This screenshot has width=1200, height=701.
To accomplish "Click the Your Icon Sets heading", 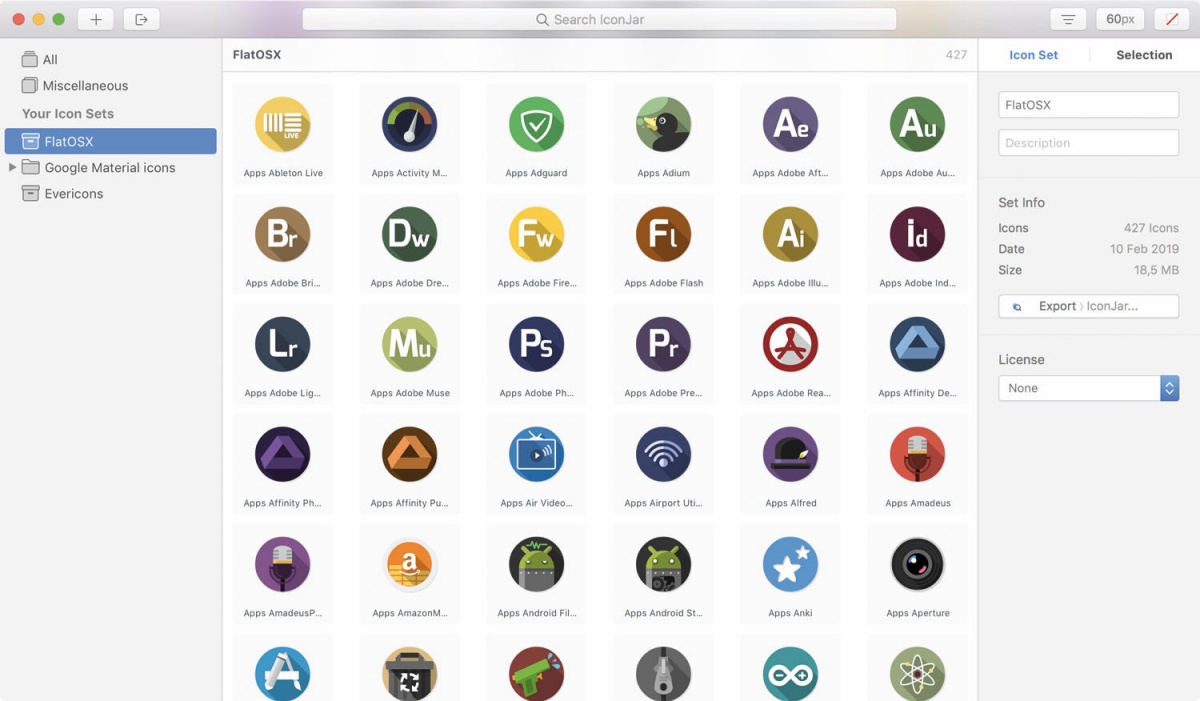I will pos(68,113).
